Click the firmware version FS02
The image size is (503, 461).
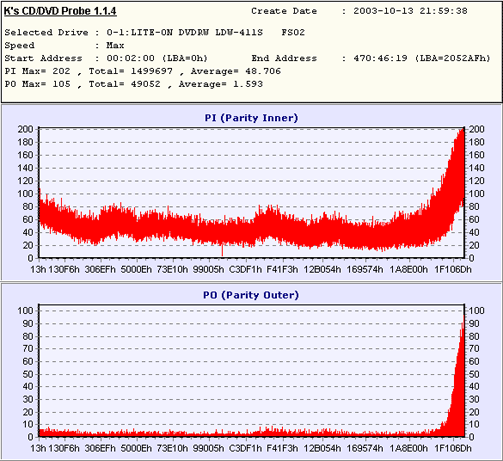pyautogui.click(x=293, y=32)
